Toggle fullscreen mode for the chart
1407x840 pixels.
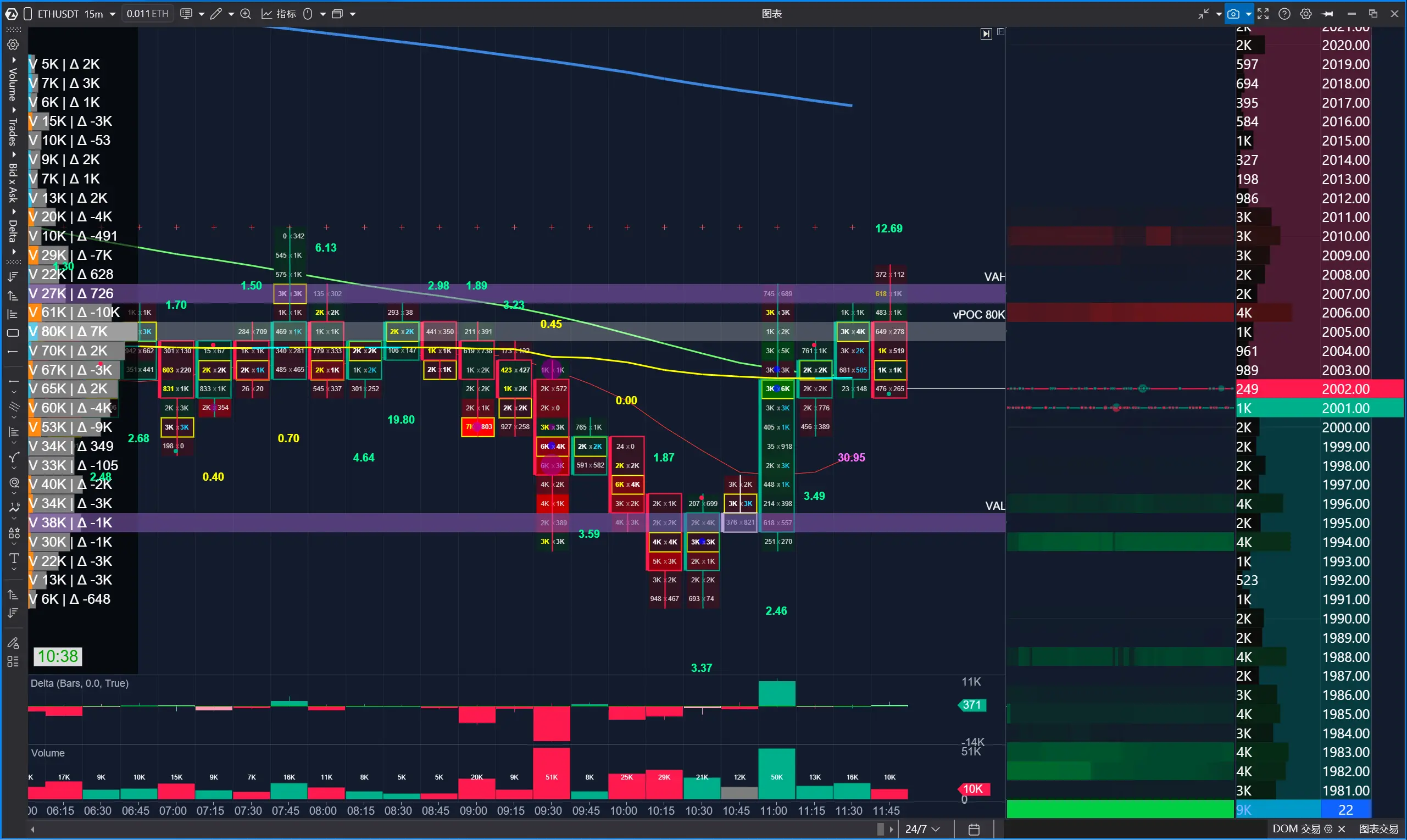pos(1263,14)
